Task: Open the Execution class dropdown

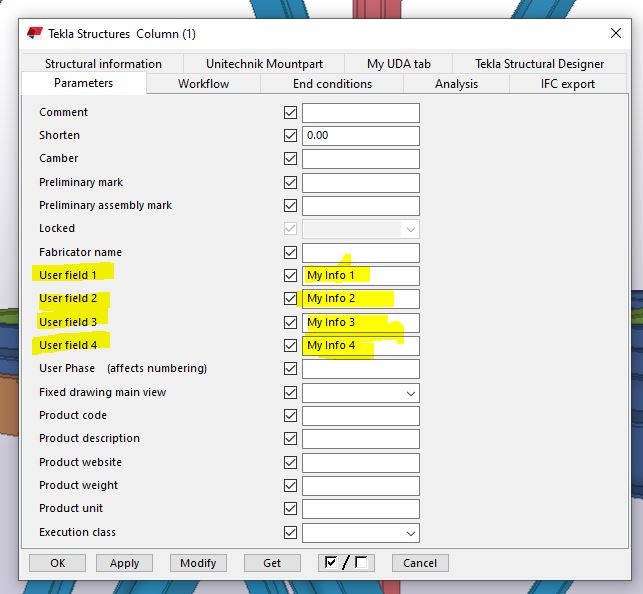Action: point(361,533)
